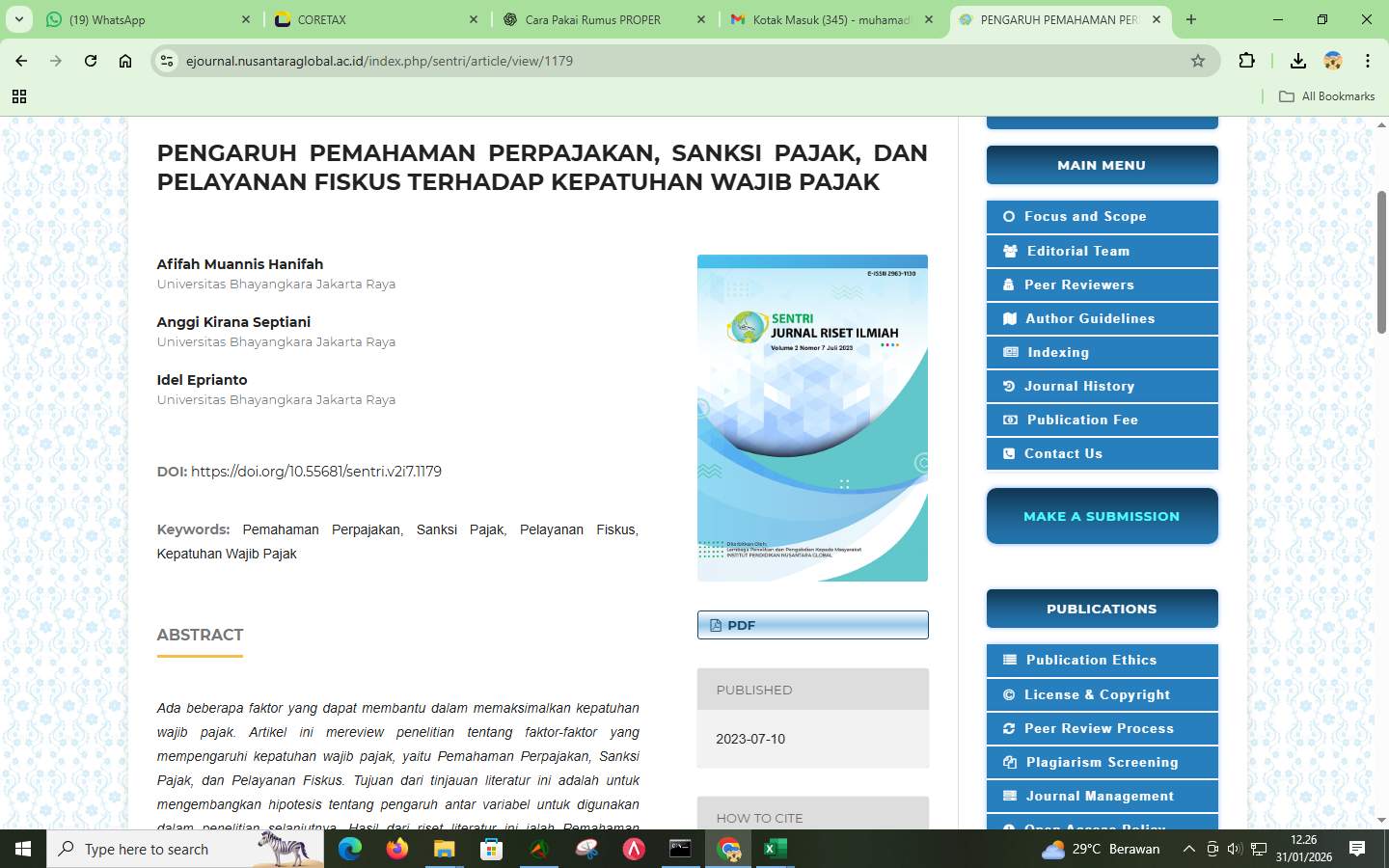The image size is (1389, 868).
Task: Follow the article DOI link
Action: click(316, 472)
